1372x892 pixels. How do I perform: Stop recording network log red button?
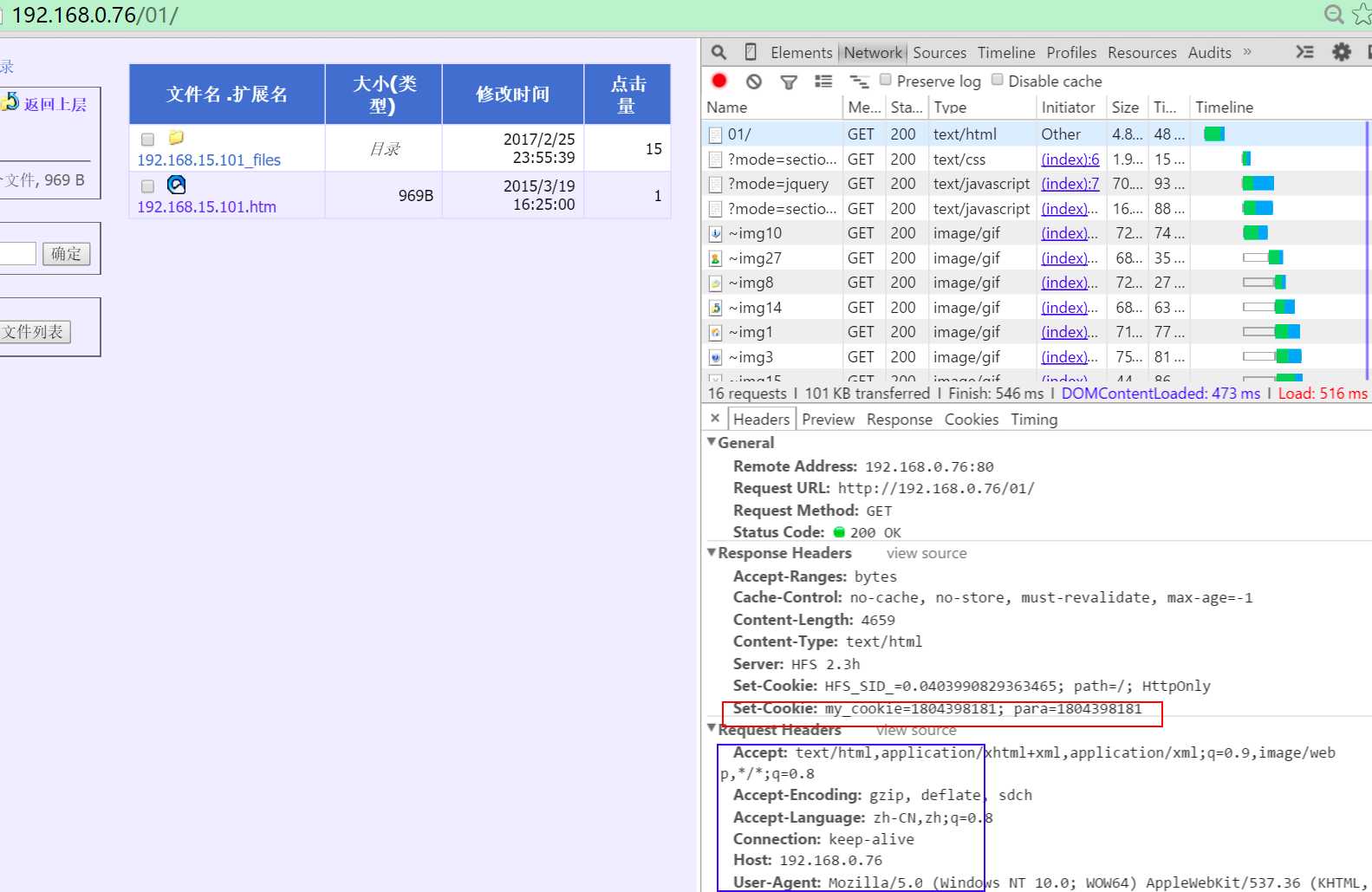(719, 81)
